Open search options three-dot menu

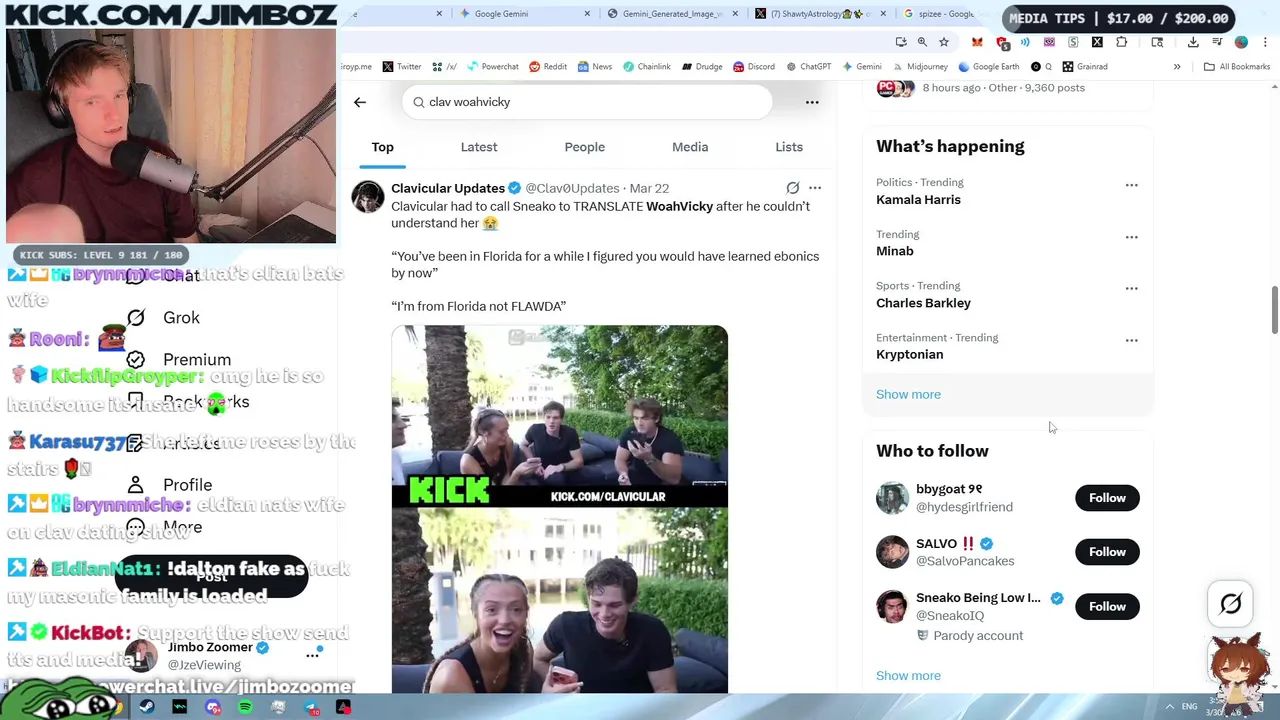812,102
